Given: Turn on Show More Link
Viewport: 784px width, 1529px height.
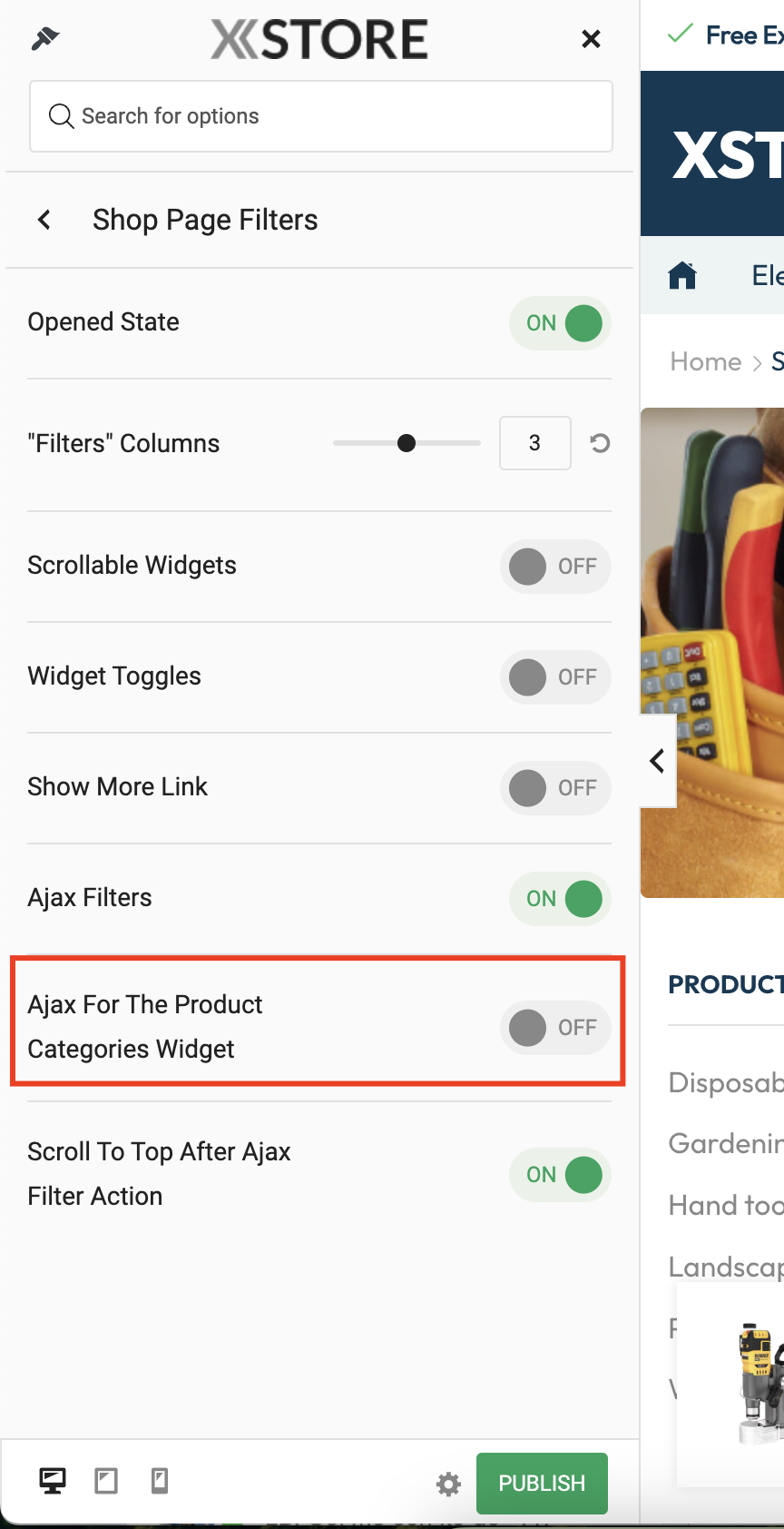Looking at the screenshot, I should [x=555, y=788].
